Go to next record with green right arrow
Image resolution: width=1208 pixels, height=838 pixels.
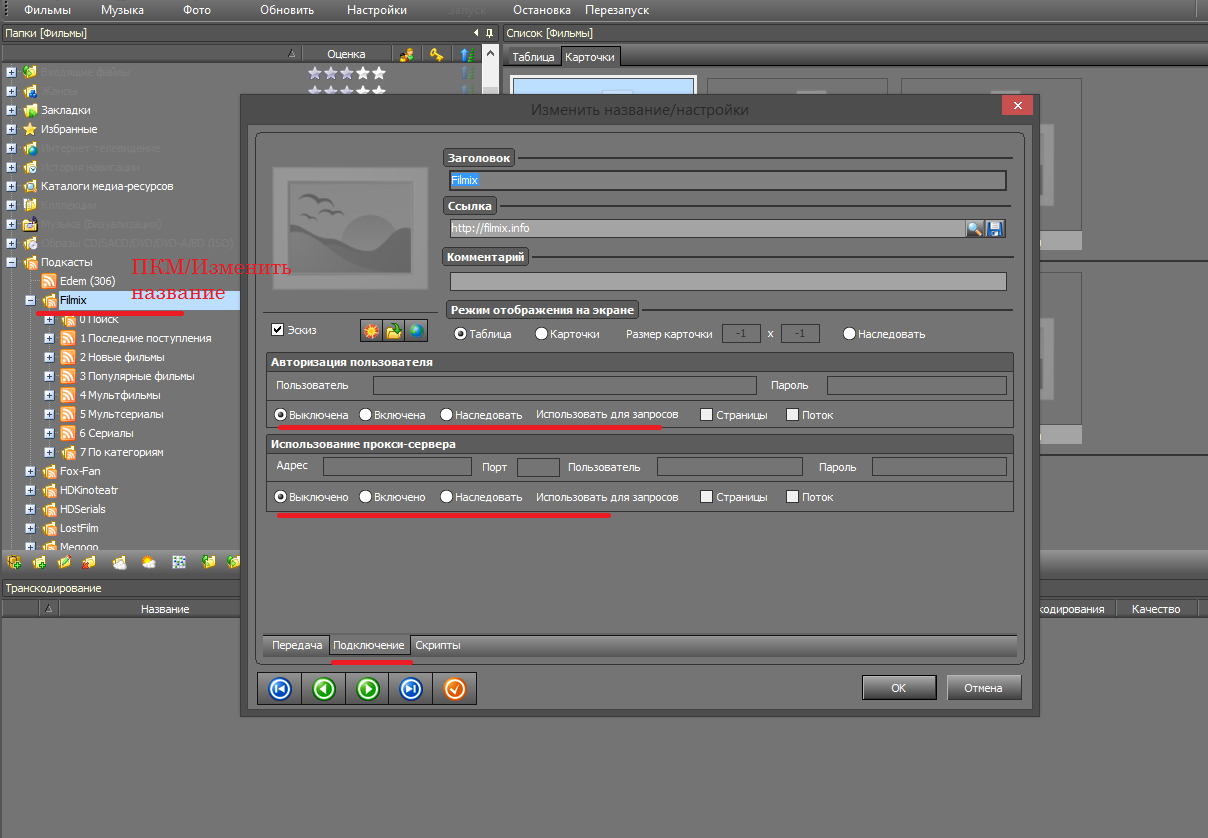[x=367, y=689]
